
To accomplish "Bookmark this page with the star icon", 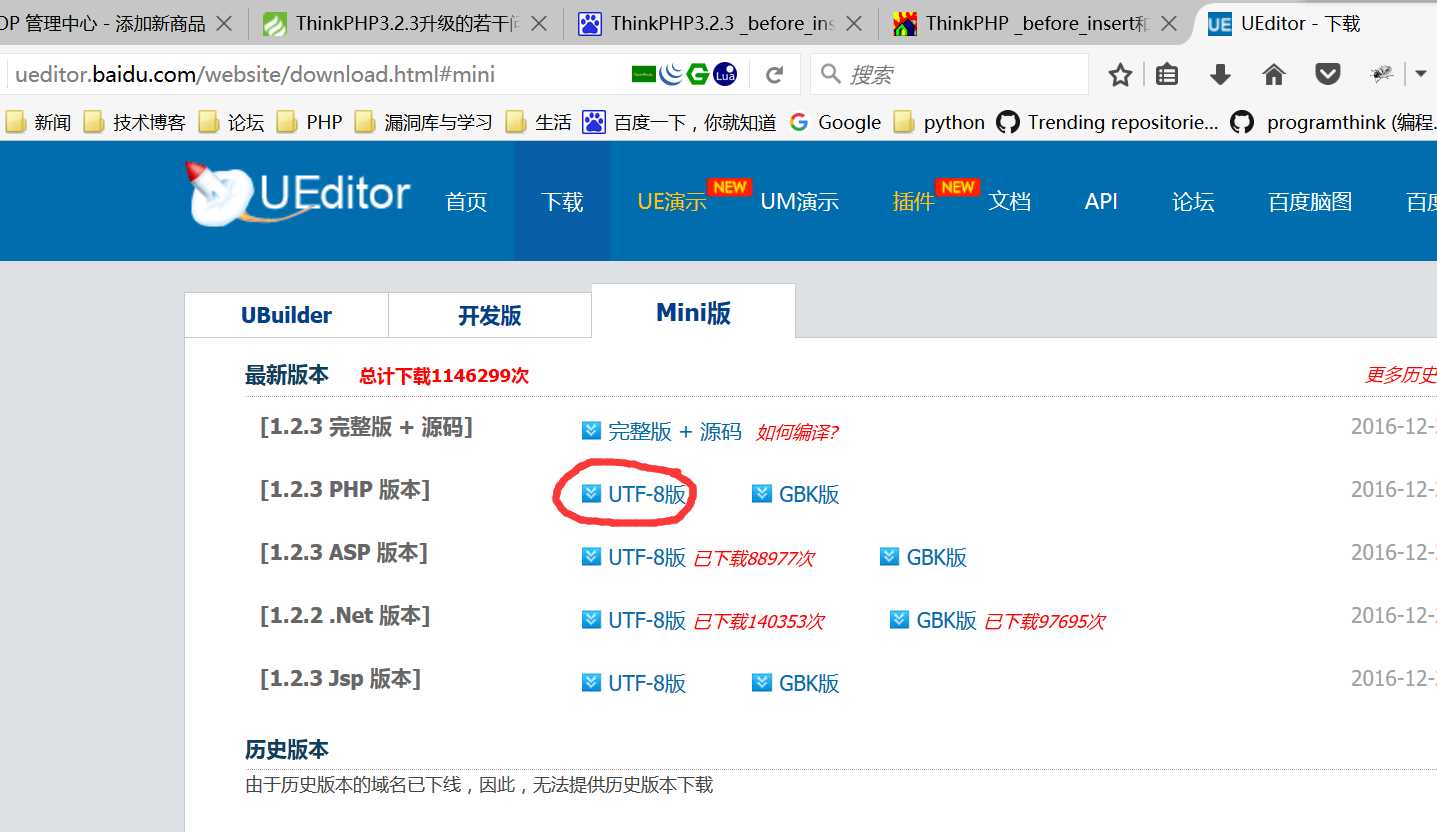I will pos(1121,74).
